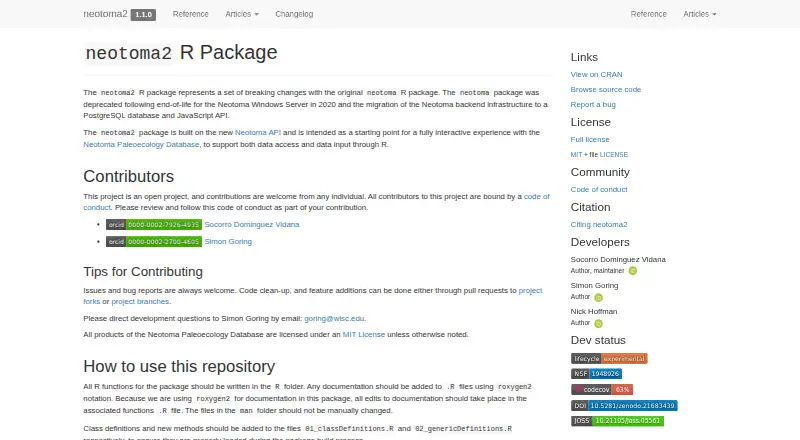The height and width of the screenshot is (440, 800).
Task: Open the lifecycle experimental badge
Action: click(609, 358)
